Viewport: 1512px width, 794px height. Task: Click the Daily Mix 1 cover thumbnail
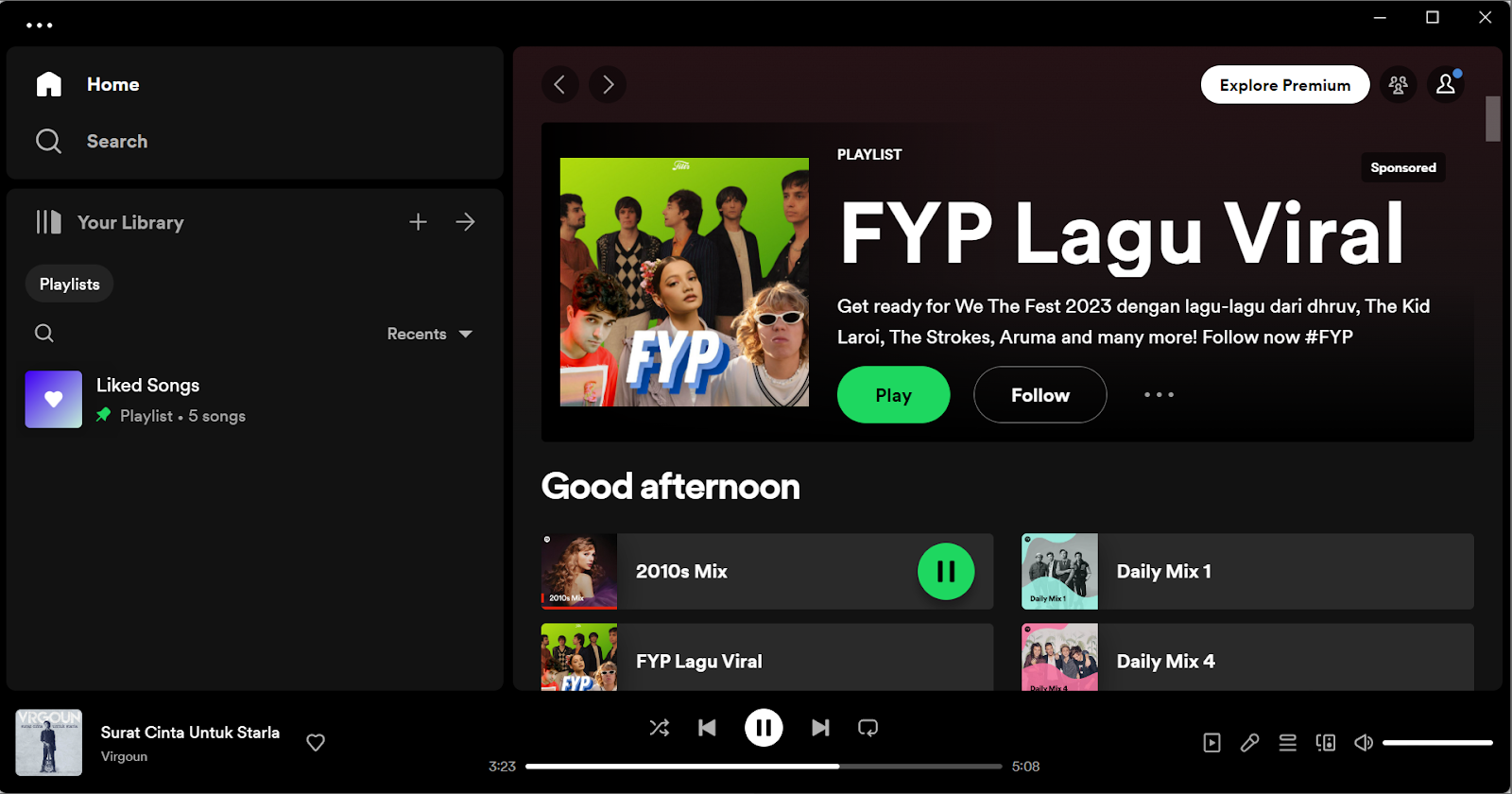tap(1059, 571)
